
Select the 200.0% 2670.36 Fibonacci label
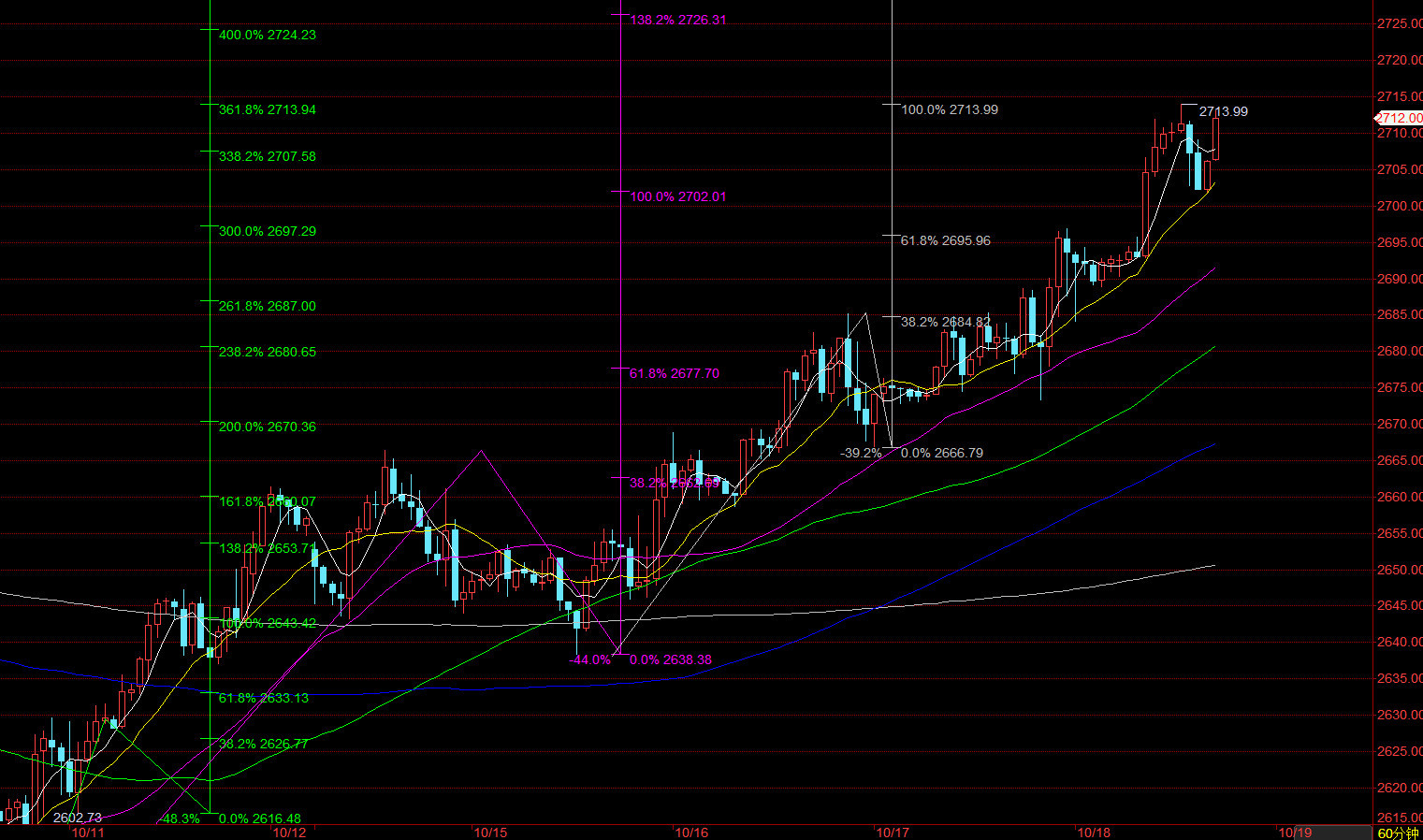[268, 427]
